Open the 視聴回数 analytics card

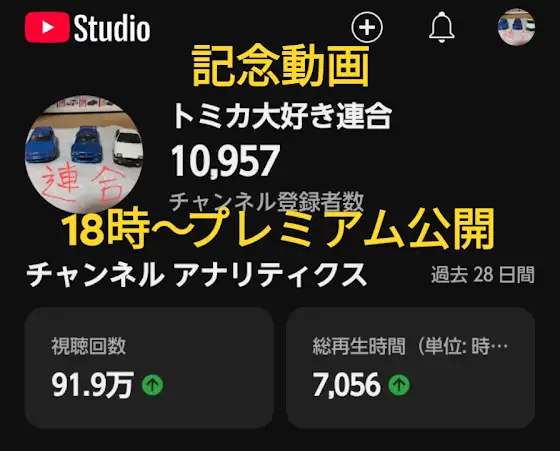(x=149, y=368)
